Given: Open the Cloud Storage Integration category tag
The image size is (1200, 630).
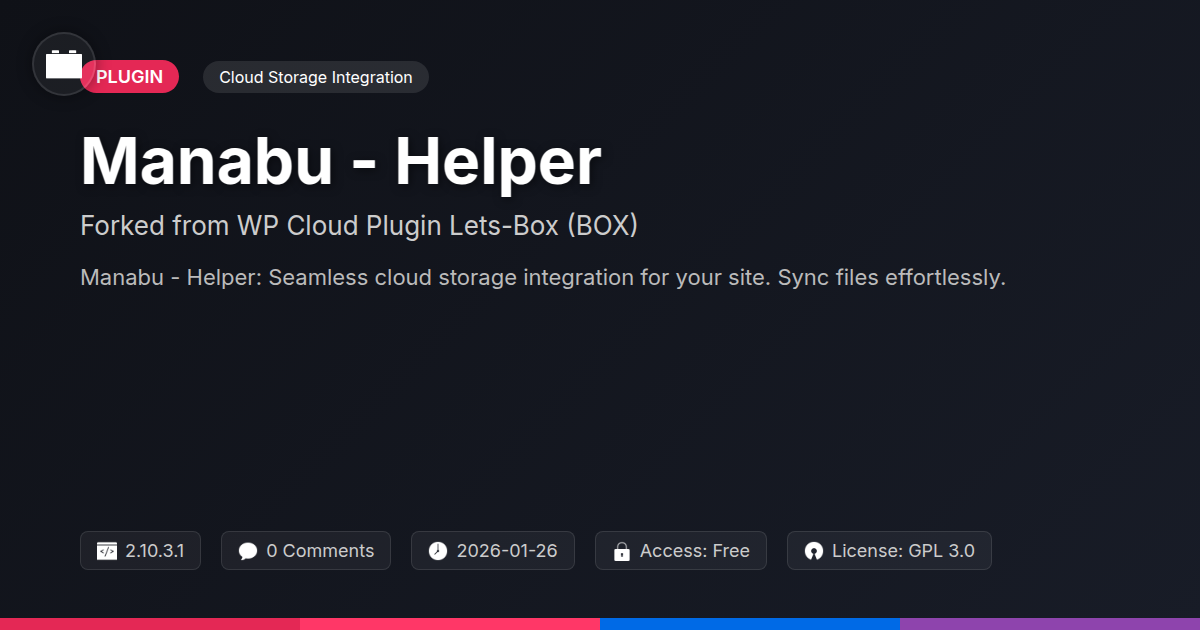Looking at the screenshot, I should click(316, 77).
